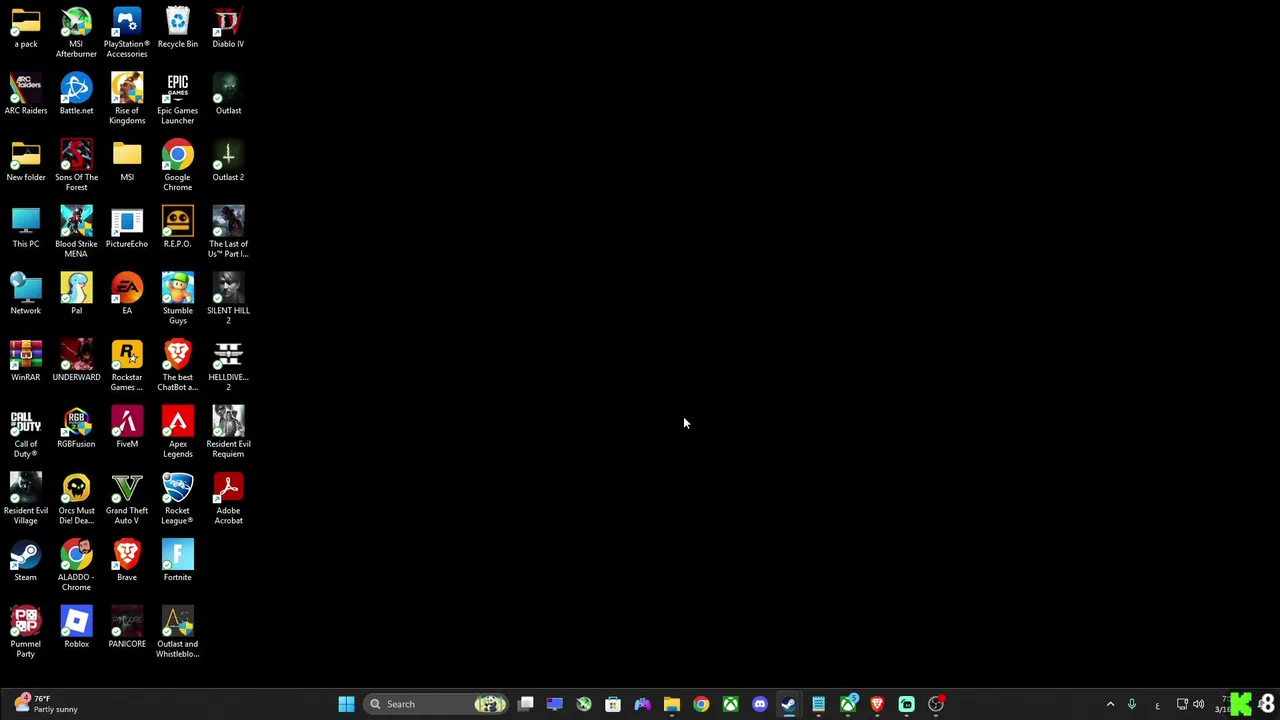Select the Brave desktop shortcut
Screen dimensions: 1280x720
point(127,562)
